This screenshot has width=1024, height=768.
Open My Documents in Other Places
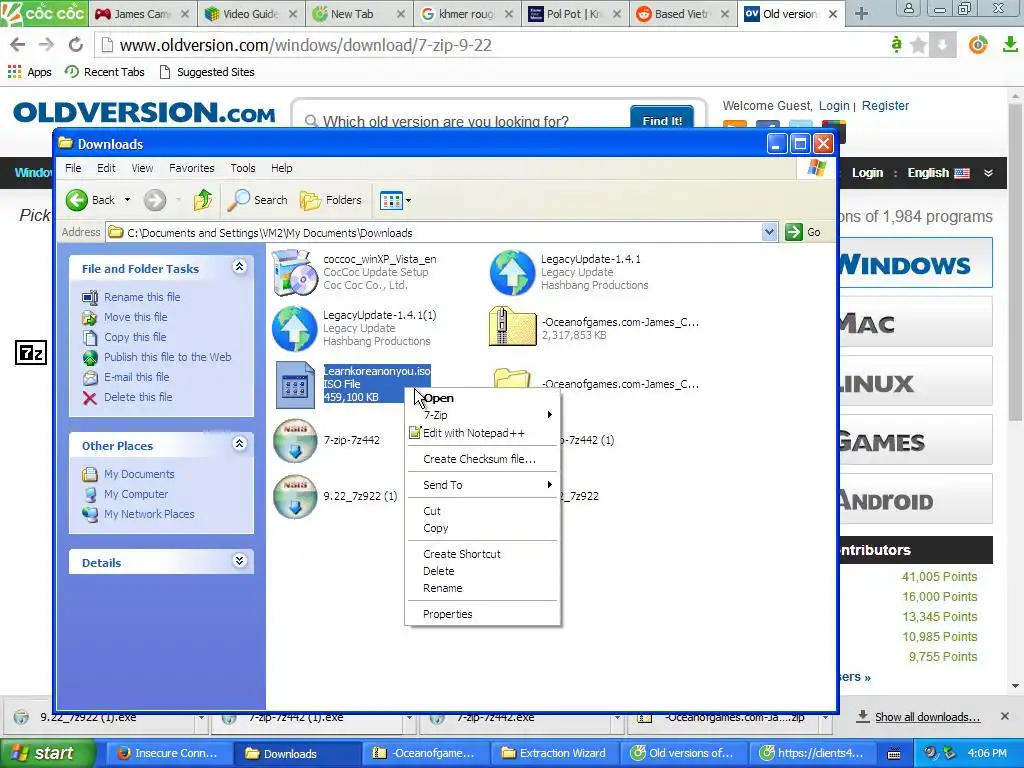point(138,474)
